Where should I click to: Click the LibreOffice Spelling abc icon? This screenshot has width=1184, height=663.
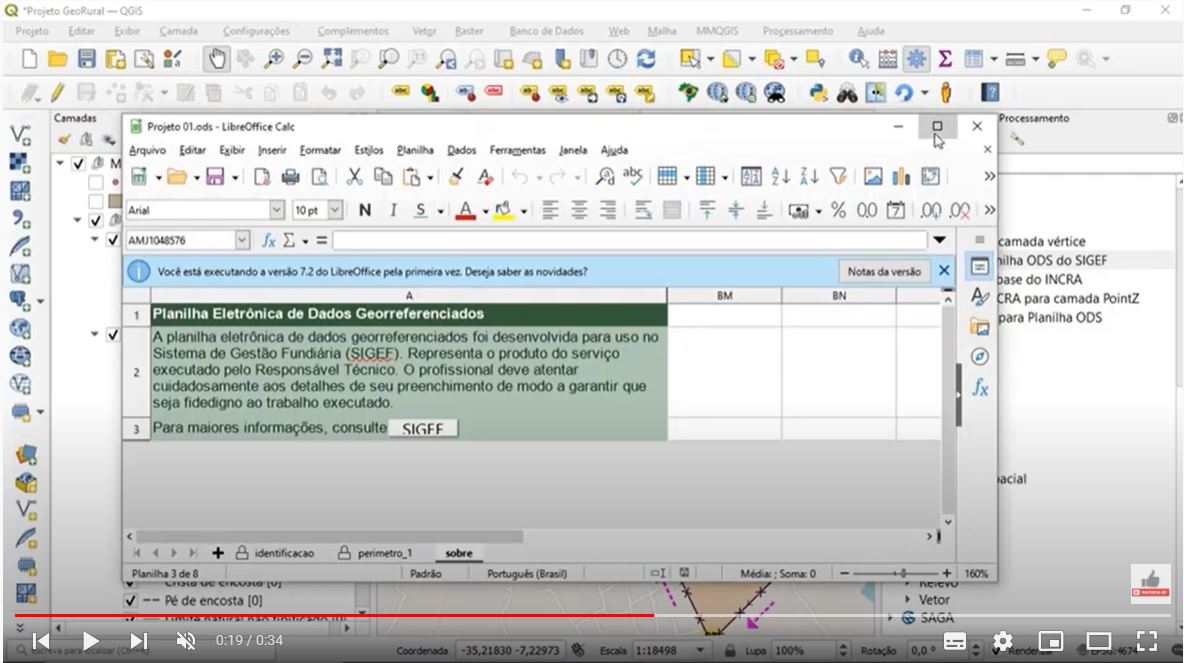tap(633, 177)
